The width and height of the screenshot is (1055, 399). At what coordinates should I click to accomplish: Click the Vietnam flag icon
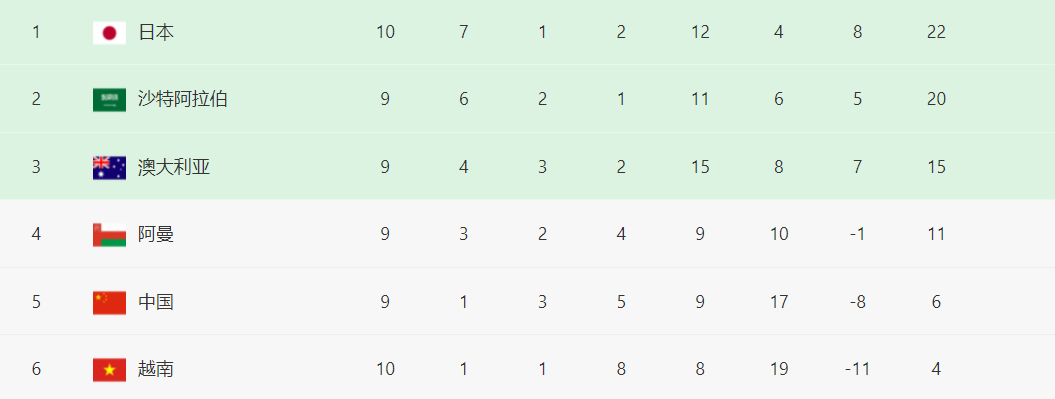click(x=109, y=369)
